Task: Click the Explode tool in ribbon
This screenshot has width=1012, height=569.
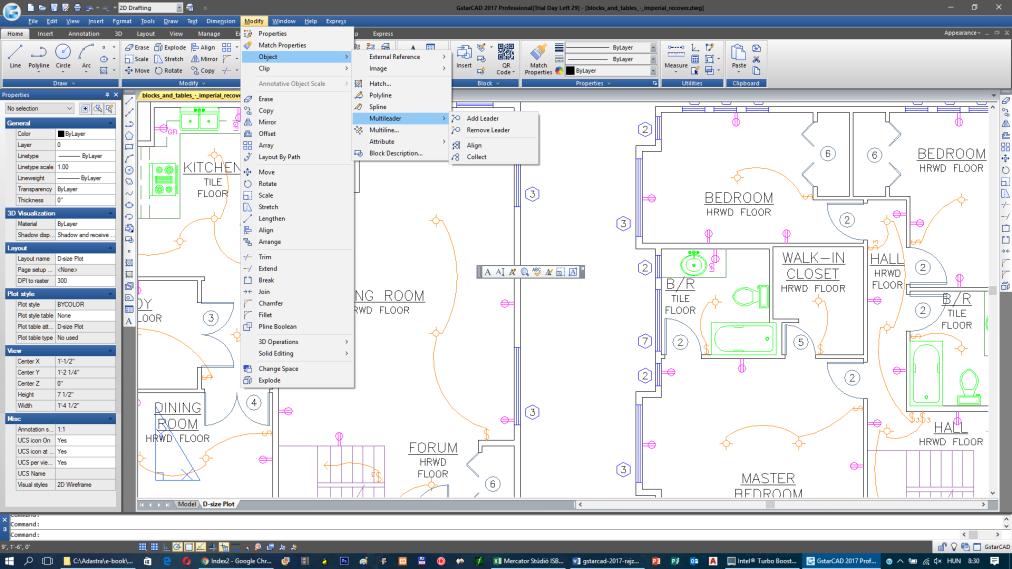Action: pyautogui.click(x=170, y=47)
